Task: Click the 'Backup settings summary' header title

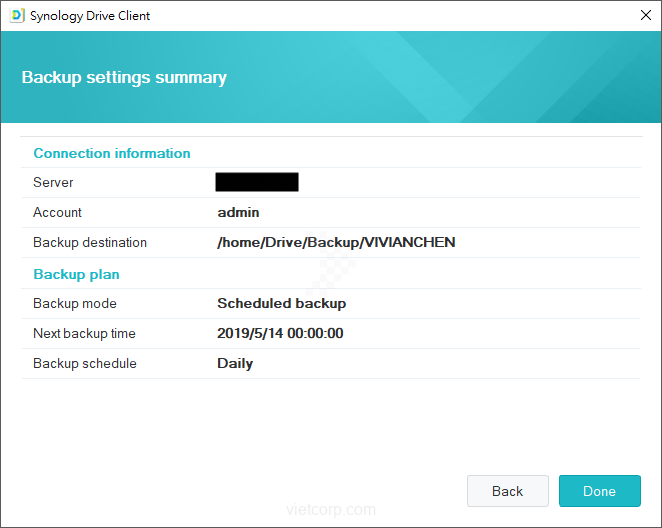Action: [124, 77]
